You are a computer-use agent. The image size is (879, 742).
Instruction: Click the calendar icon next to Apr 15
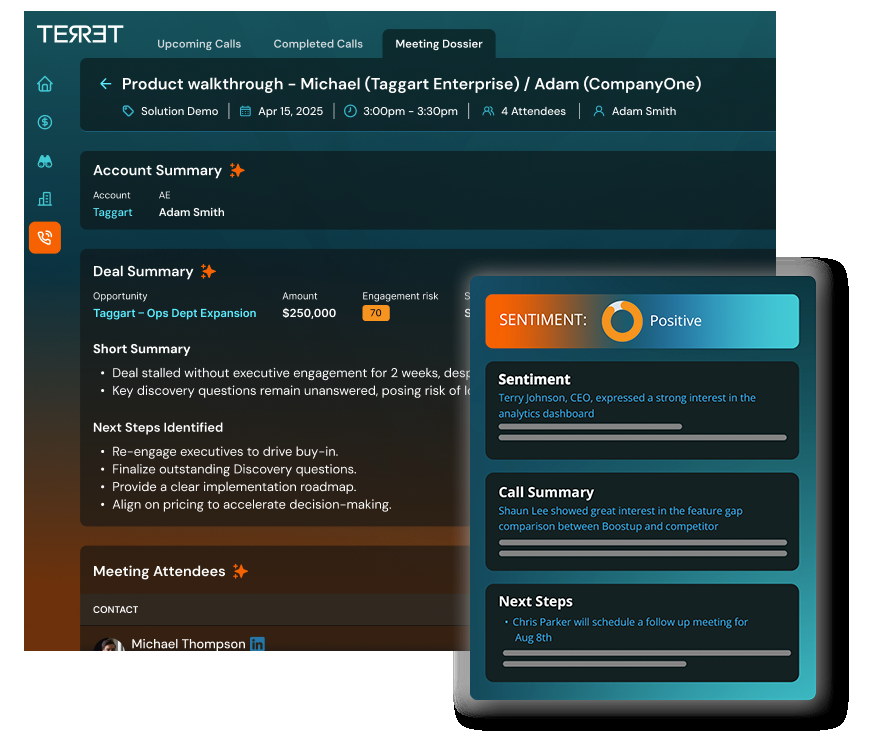[244, 111]
